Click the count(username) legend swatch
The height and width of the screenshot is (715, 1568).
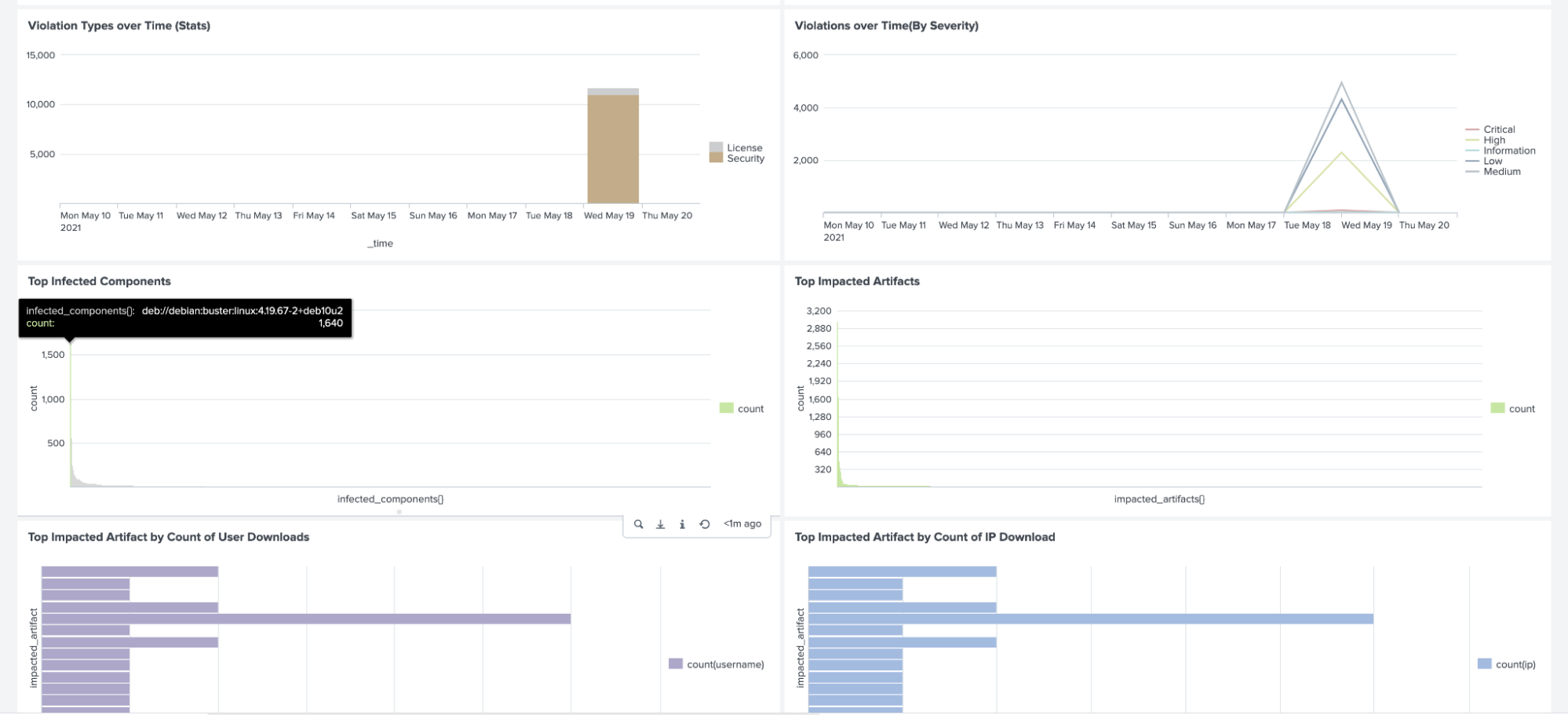pyautogui.click(x=676, y=664)
